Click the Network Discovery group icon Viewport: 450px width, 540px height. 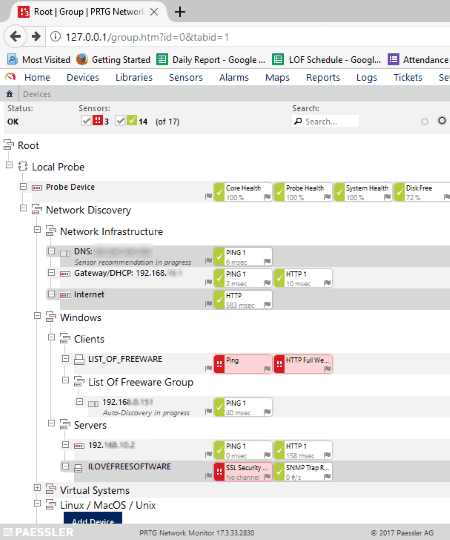37,209
